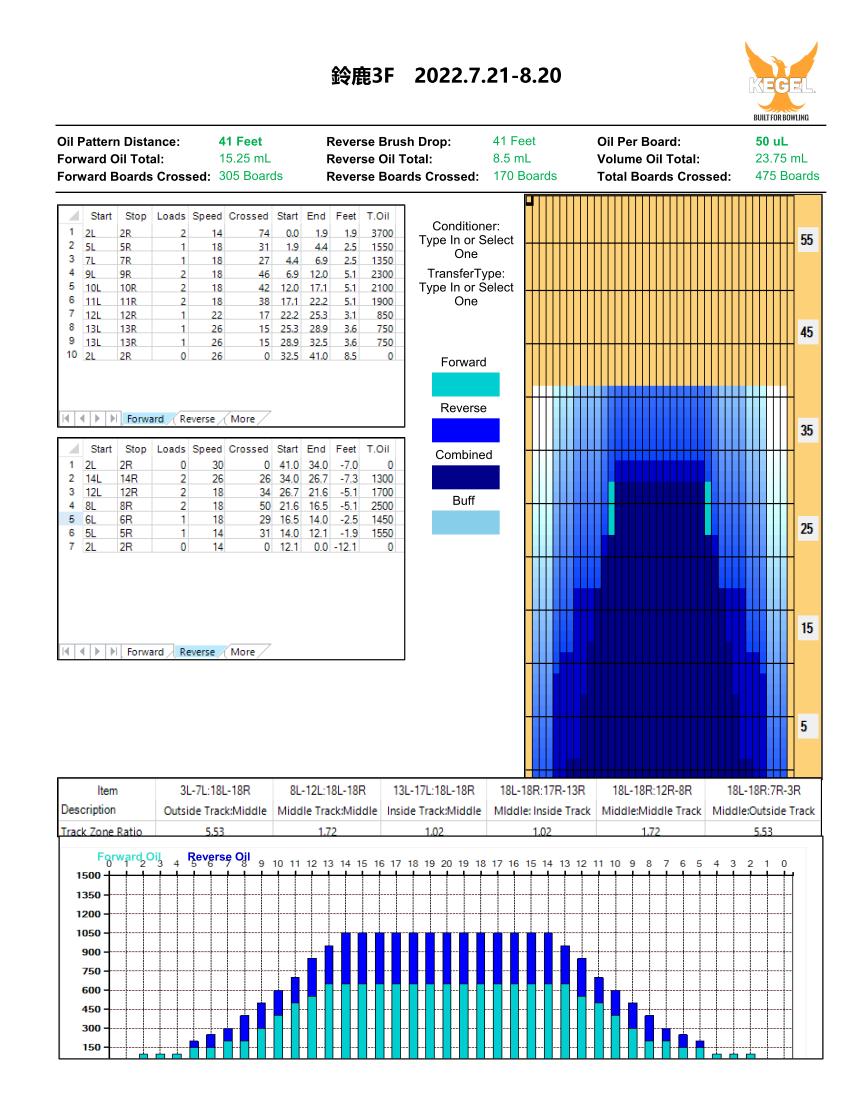This screenshot has width=850, height=1100.
Task: Click the 23.75 mL Volume Oil Total value
Action: click(781, 159)
